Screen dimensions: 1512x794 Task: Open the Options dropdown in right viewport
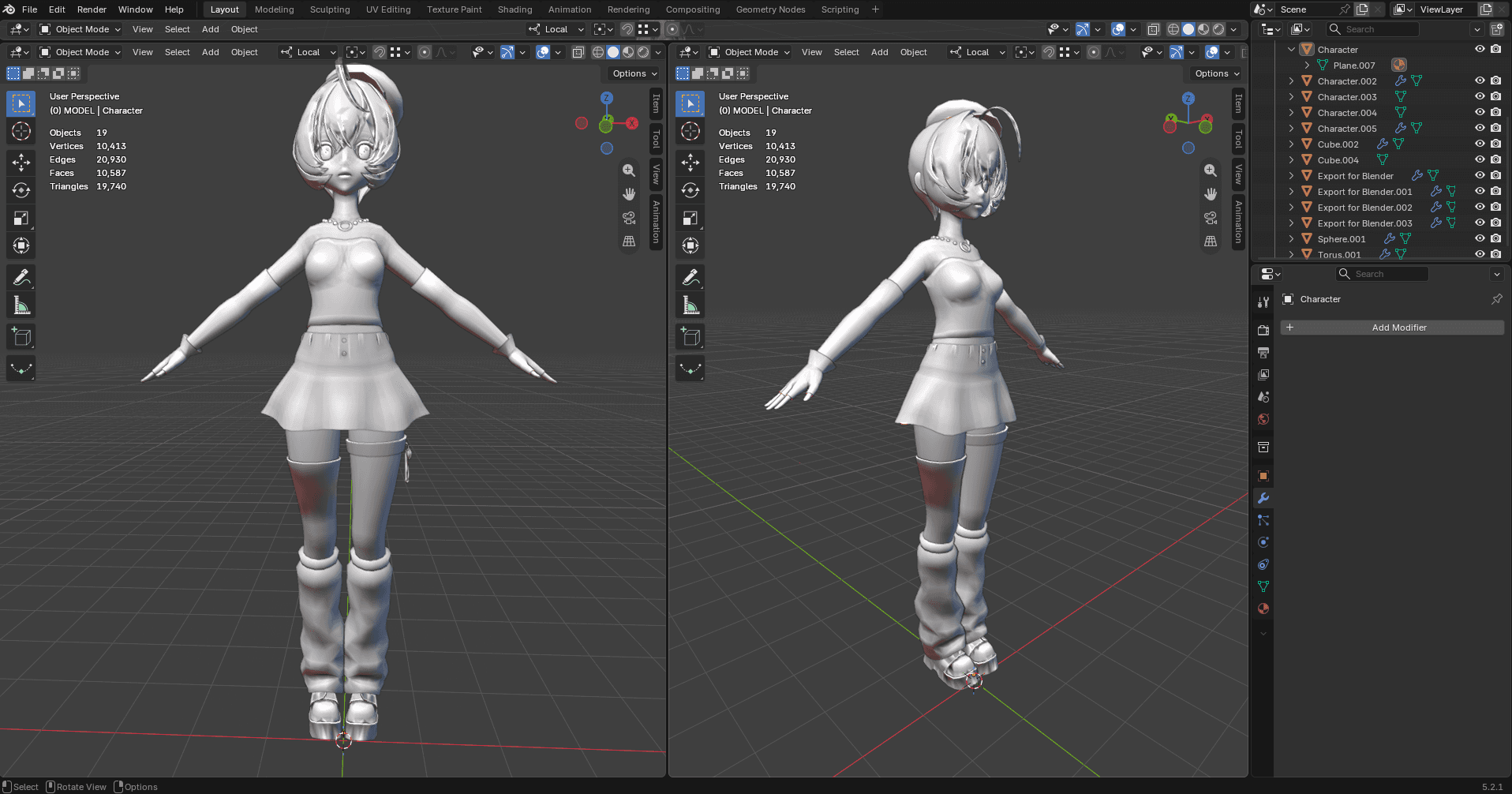point(1216,73)
